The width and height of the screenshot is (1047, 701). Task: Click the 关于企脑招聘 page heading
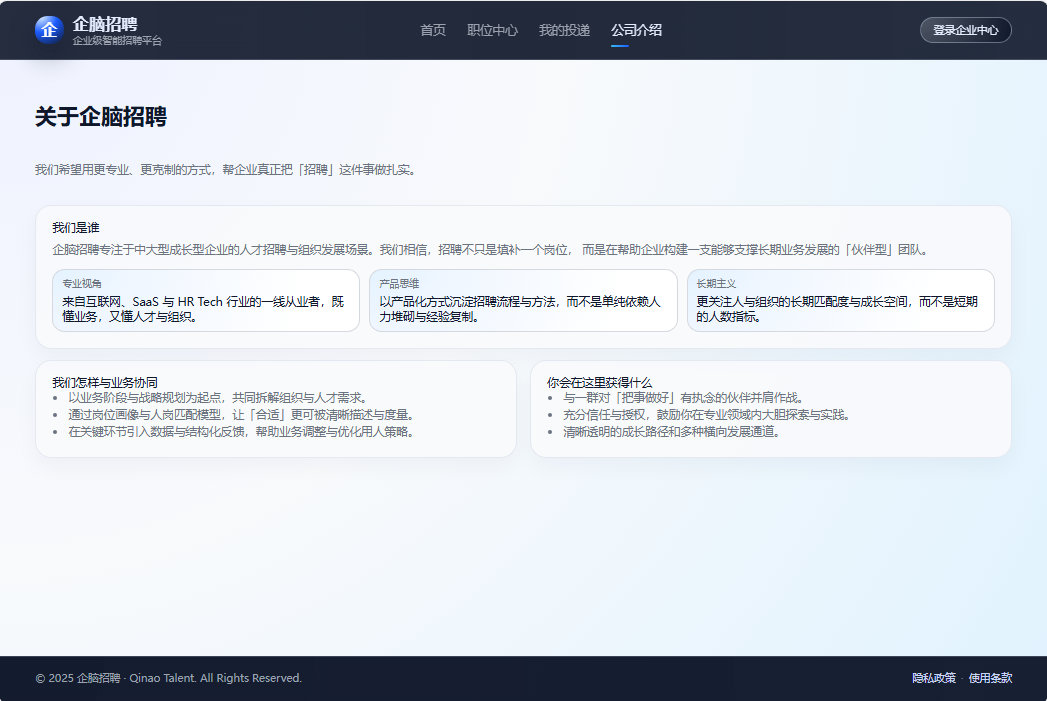[x=101, y=117]
